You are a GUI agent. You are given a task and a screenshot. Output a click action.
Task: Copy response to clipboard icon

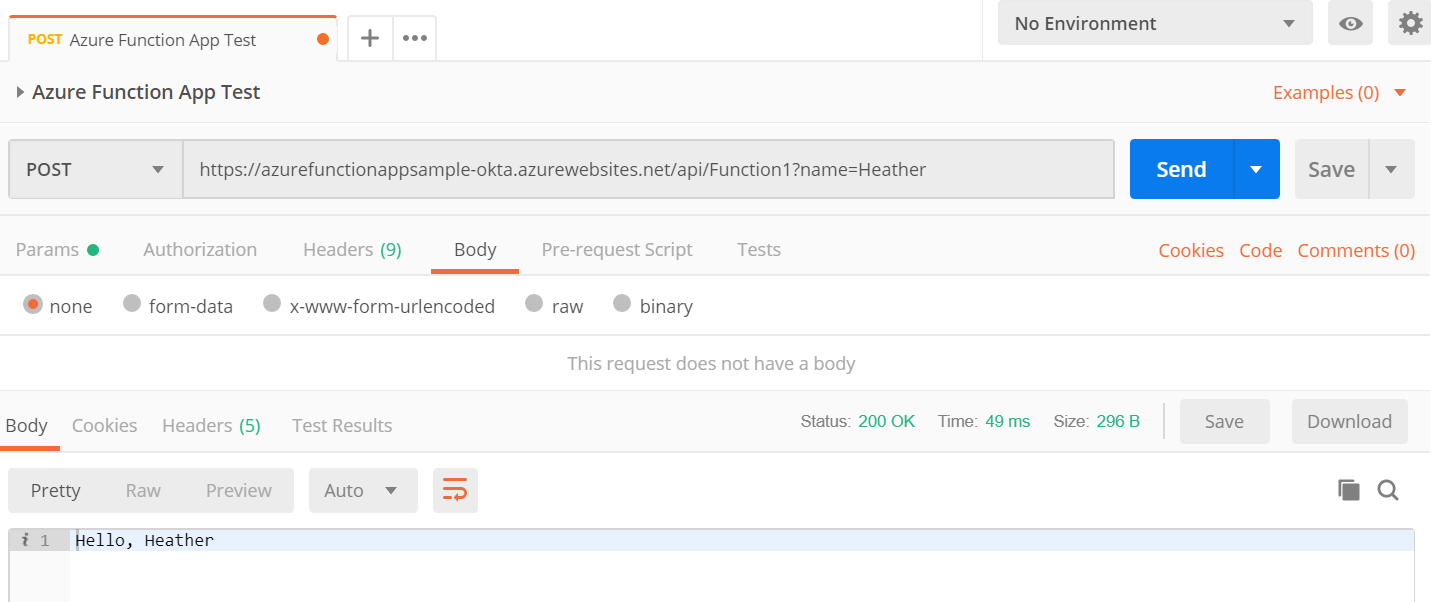pos(1349,490)
